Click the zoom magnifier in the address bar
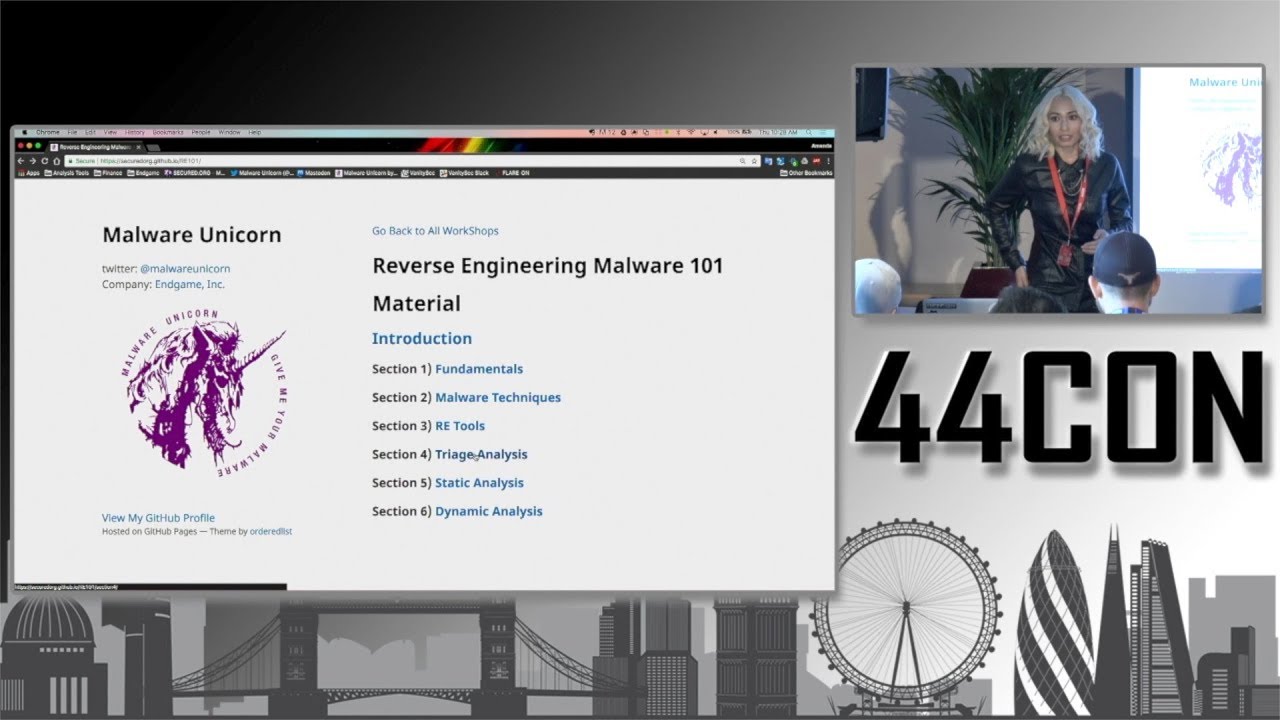The width and height of the screenshot is (1280, 720). coord(742,161)
